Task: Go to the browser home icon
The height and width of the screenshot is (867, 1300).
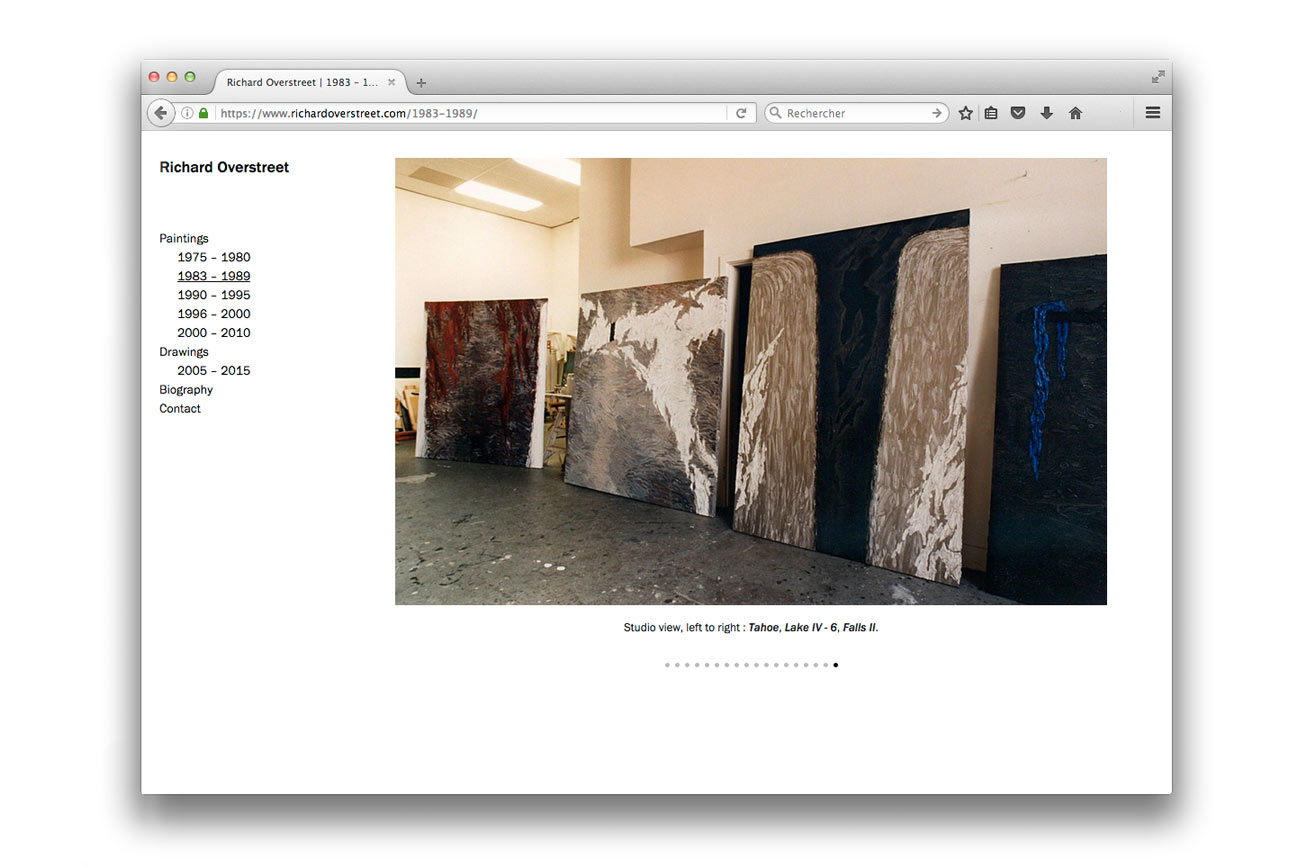Action: pyautogui.click(x=1075, y=113)
